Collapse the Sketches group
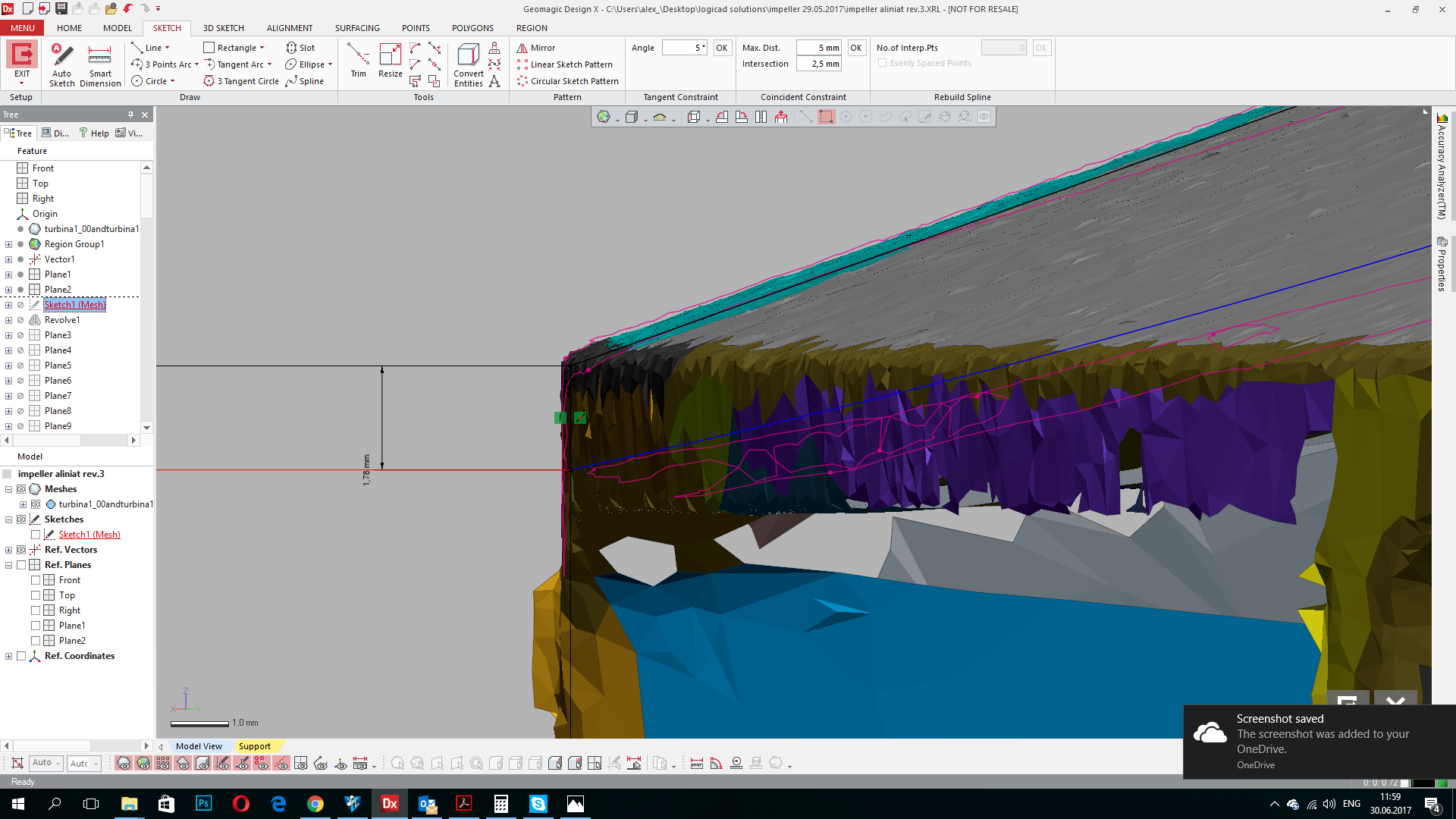The image size is (1456, 819). click(8, 519)
